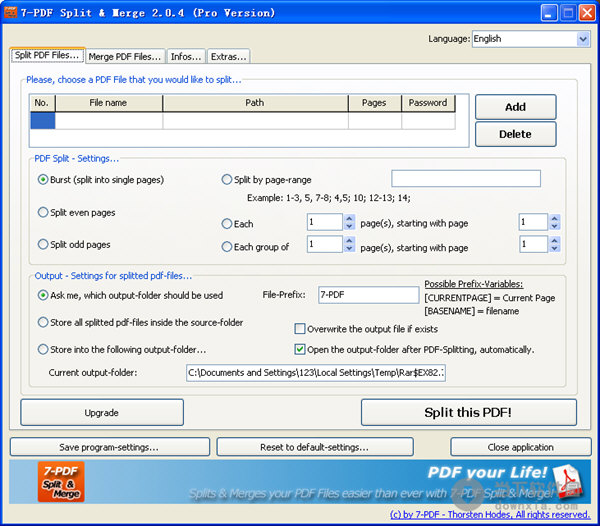
Task: Enable Overwrite the output file if exists
Action: coord(300,328)
